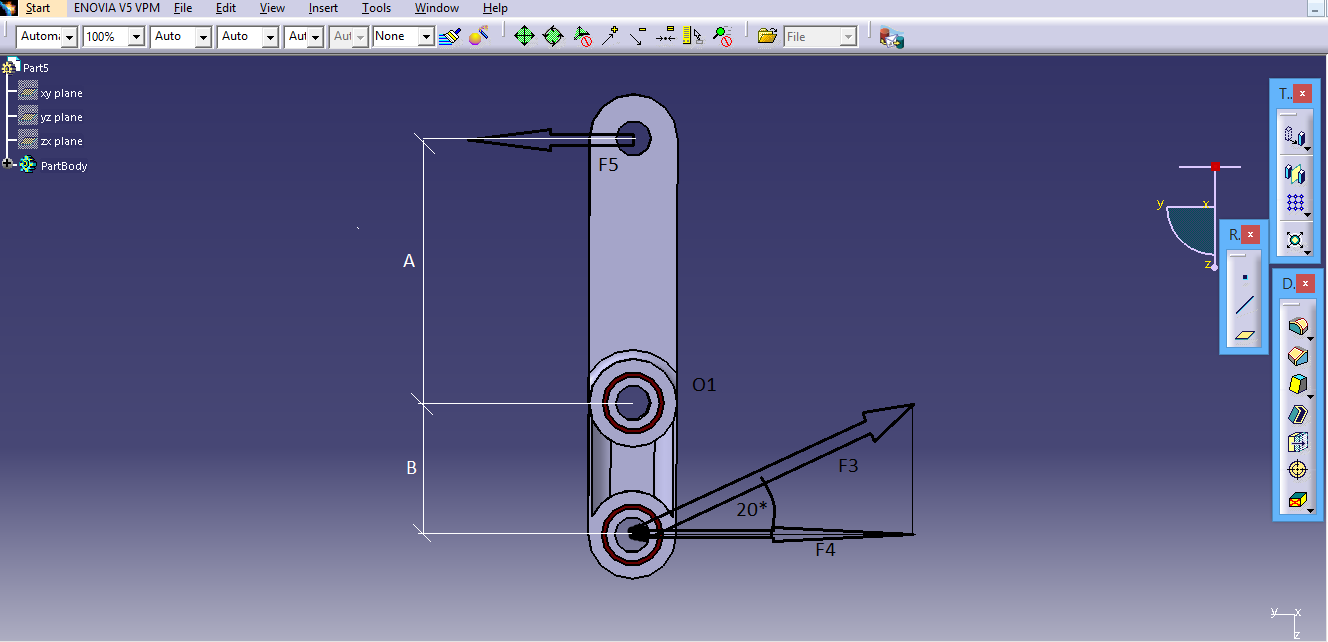
Task: Open the narrow Aut dropdown
Action: coord(304,36)
